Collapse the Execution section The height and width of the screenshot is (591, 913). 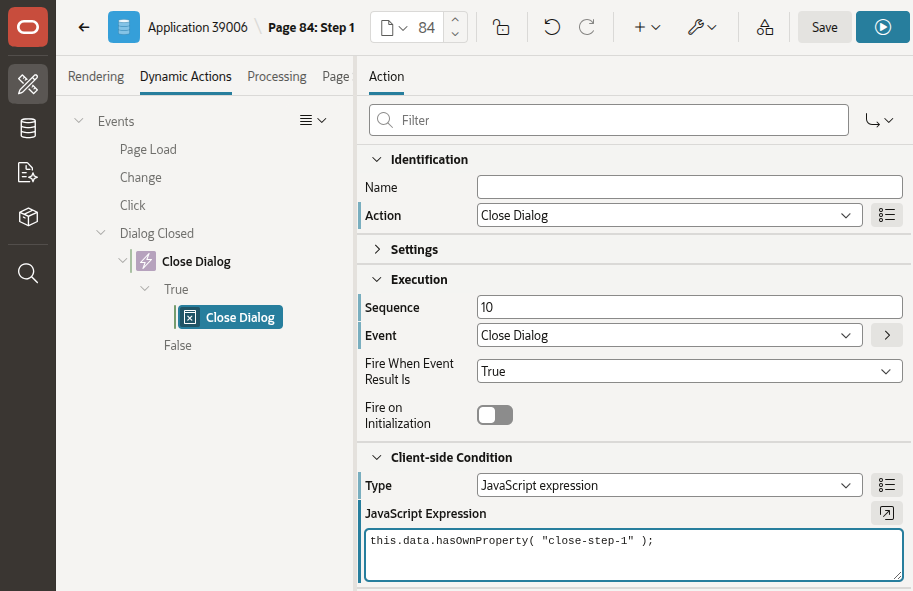pyautogui.click(x=377, y=279)
